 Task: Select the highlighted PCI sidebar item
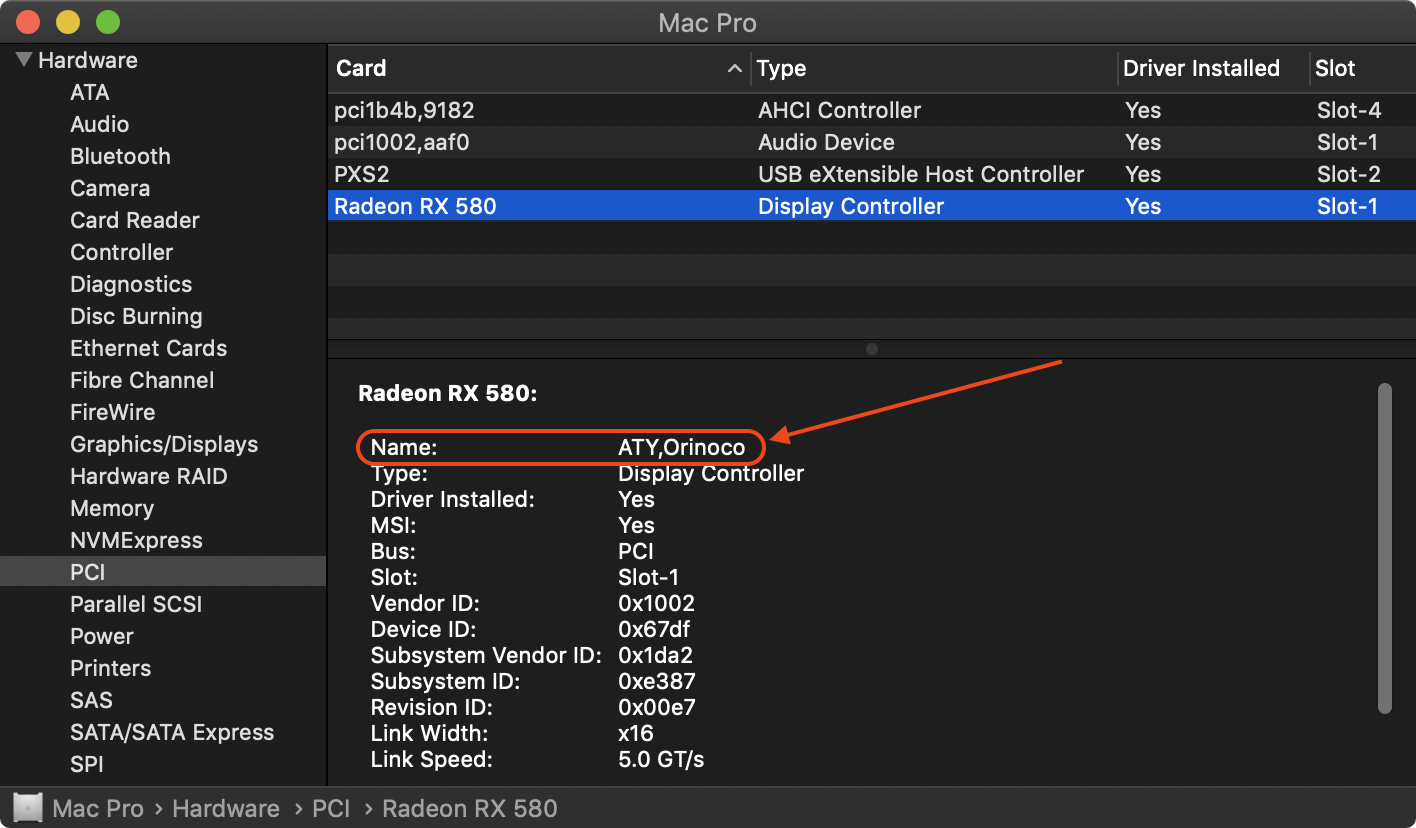coord(163,572)
